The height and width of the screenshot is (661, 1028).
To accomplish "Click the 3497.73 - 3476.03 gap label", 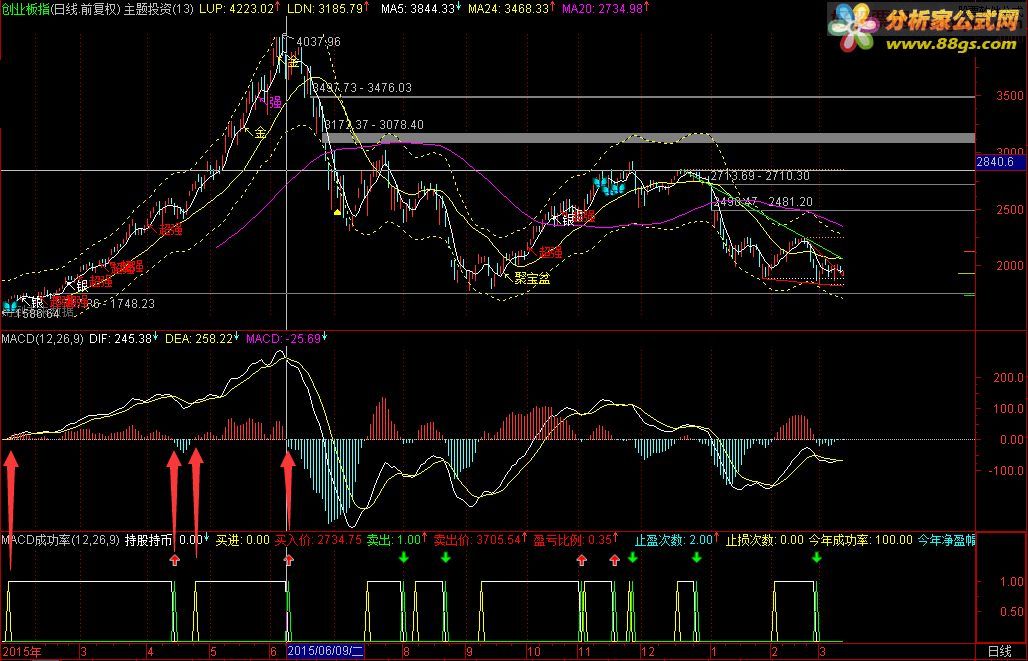I will (x=362, y=88).
